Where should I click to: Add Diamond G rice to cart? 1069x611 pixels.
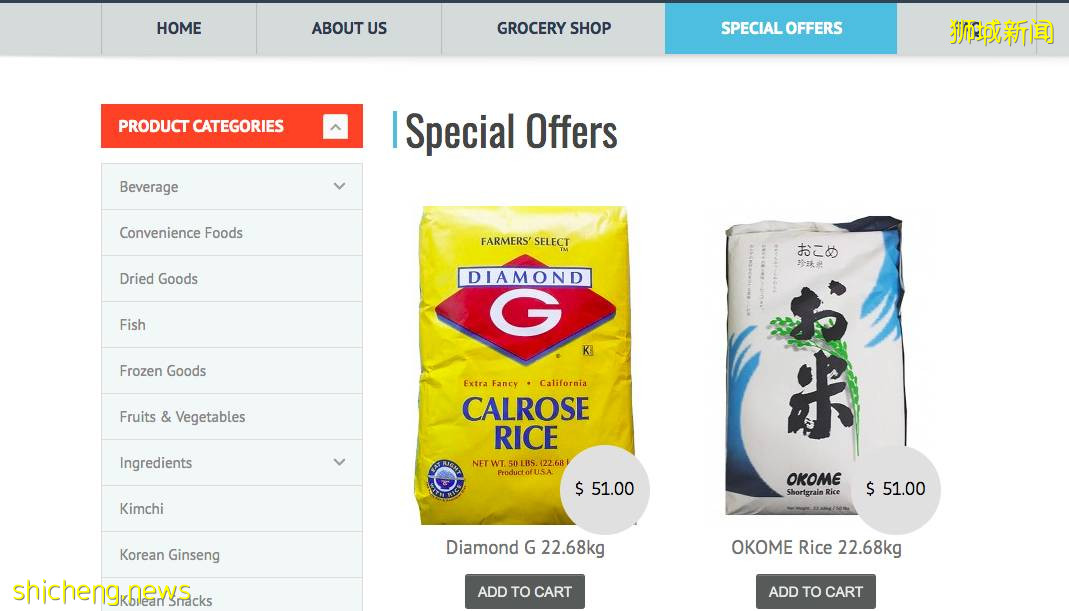pyautogui.click(x=524, y=591)
